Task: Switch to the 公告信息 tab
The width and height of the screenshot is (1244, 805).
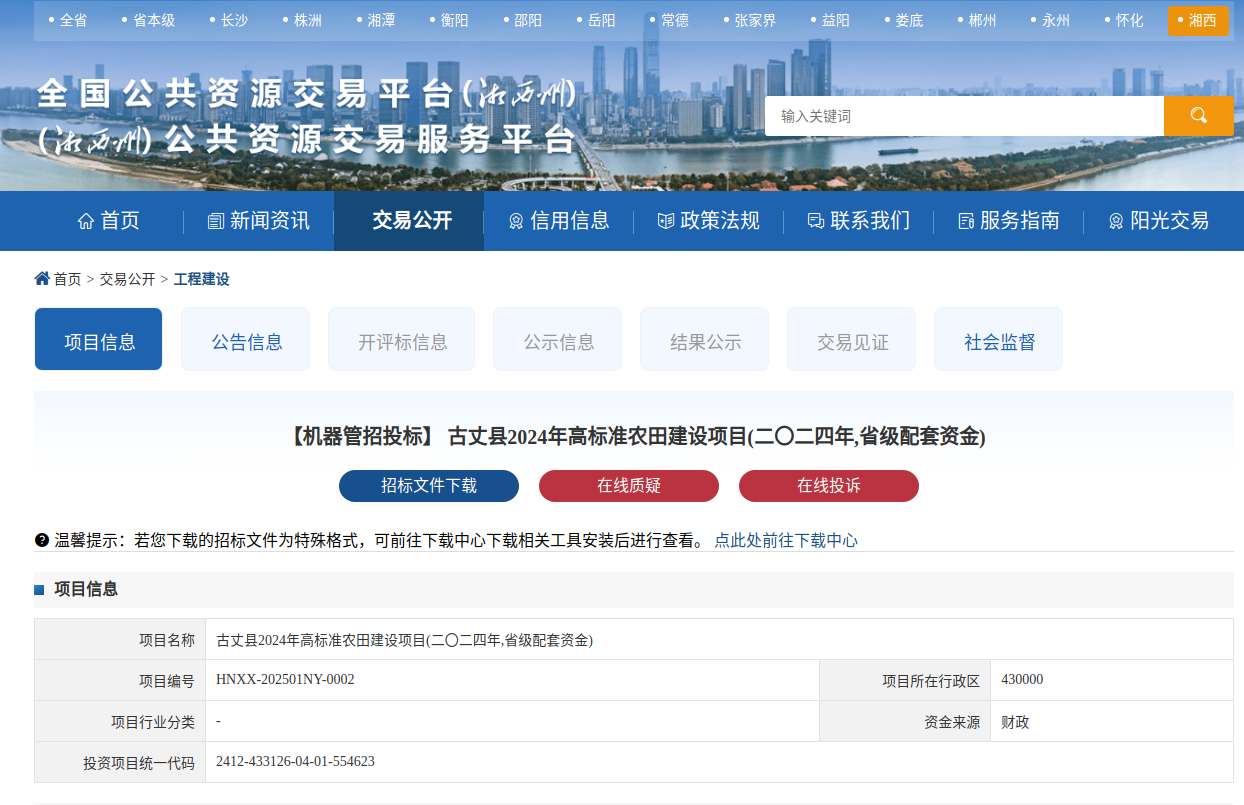Action: coord(246,339)
